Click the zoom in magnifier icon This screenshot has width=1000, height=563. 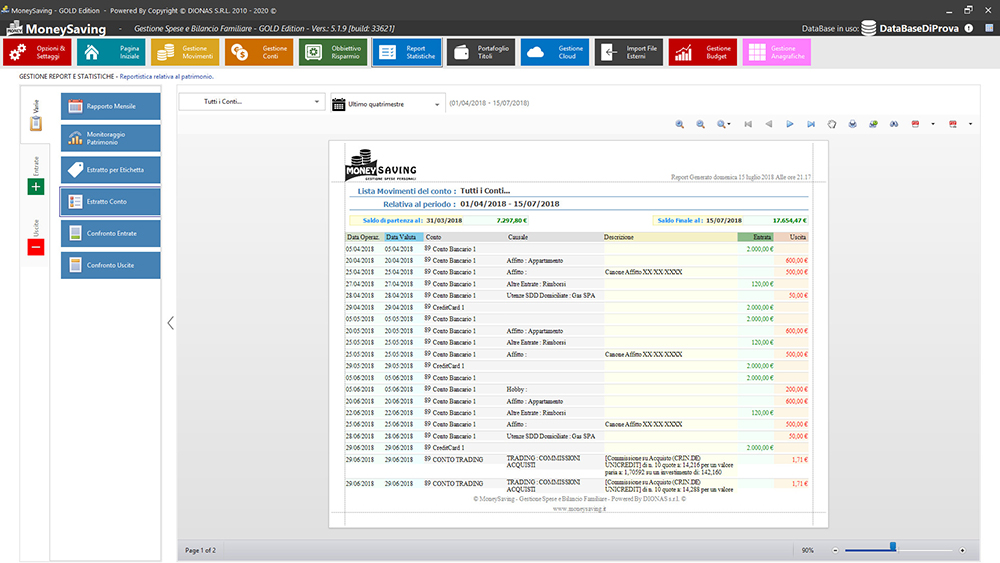(x=680, y=124)
